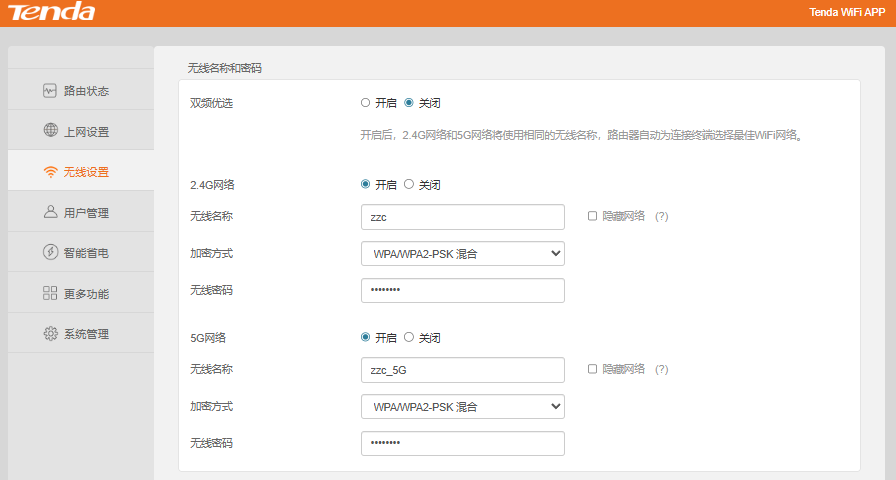Select 开启 radio for 2.4G网络
This screenshot has height=480, width=896.
(365, 184)
